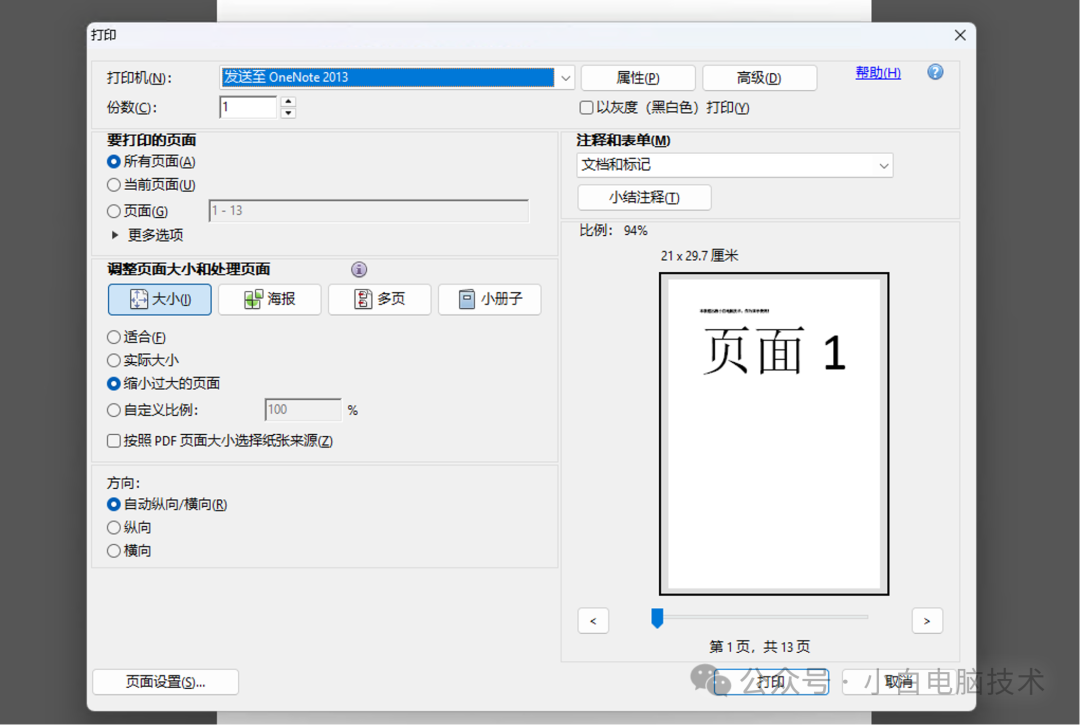Select the 多页 (Multiple) pages mode
Image resolution: width=1080 pixels, height=725 pixels.
coord(379,299)
